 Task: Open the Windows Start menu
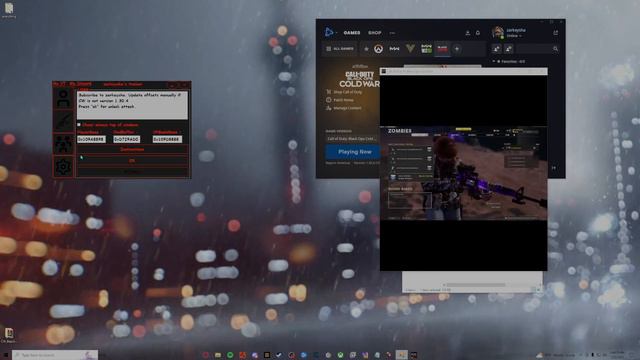tap(6, 355)
